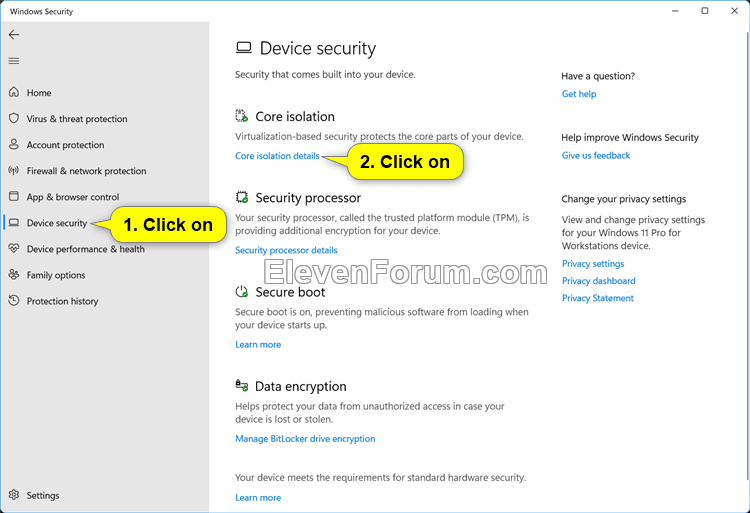Open Security processor details link

pos(286,250)
